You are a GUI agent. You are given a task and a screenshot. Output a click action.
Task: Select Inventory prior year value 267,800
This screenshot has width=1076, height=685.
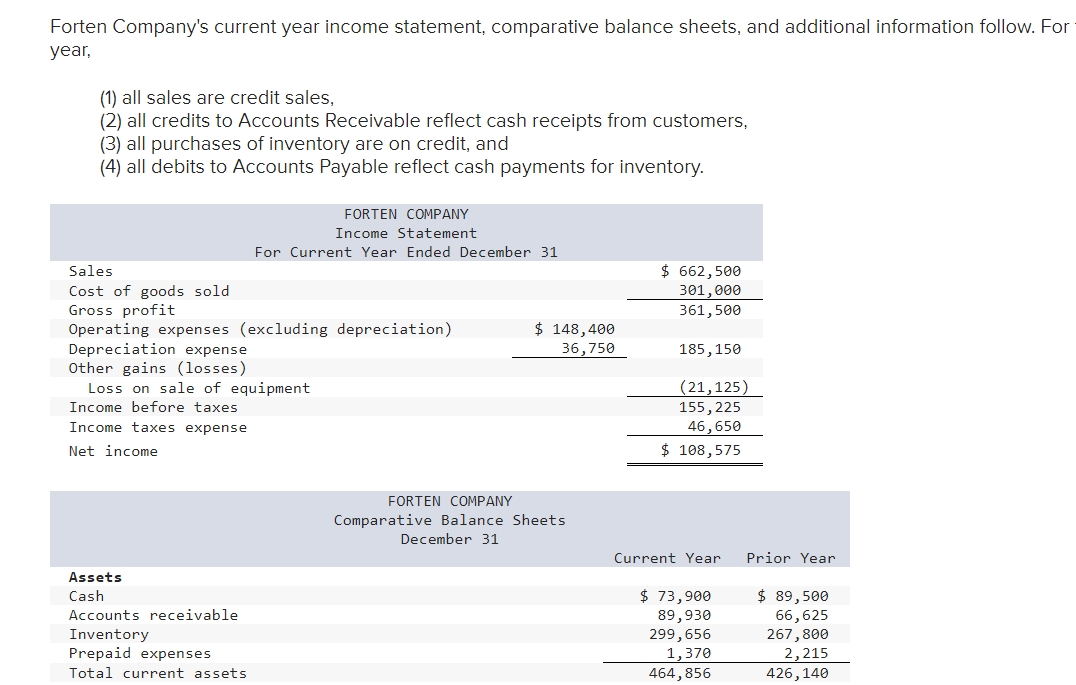click(x=797, y=634)
